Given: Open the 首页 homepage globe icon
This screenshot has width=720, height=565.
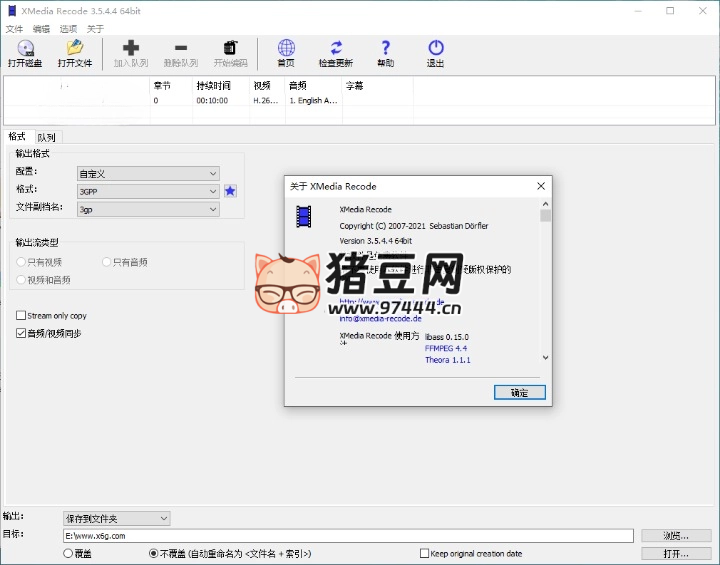Looking at the screenshot, I should coord(286,54).
